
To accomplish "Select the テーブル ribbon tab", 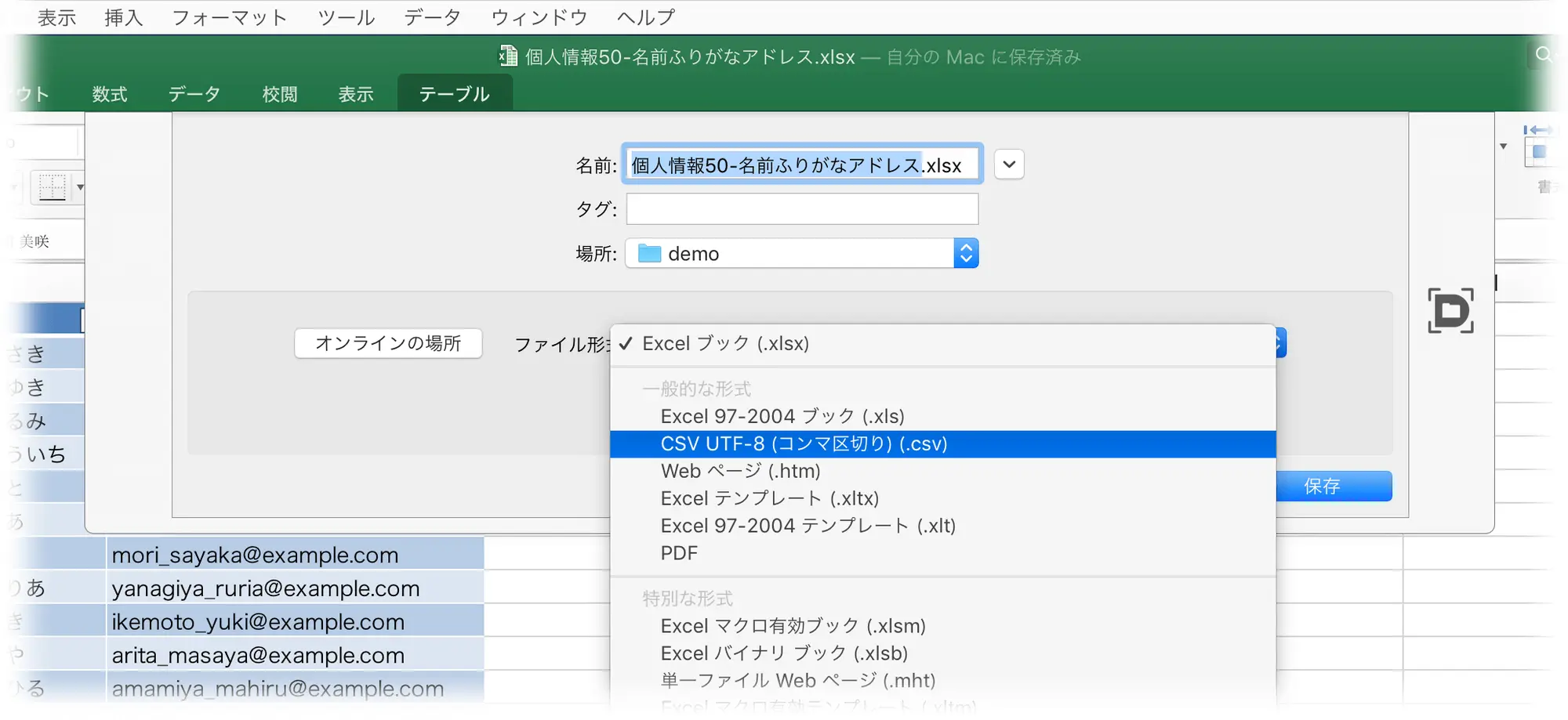I will click(455, 94).
